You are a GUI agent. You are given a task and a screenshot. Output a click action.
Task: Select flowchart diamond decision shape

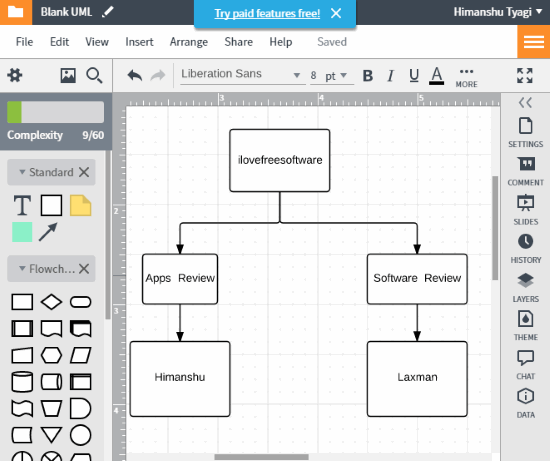pos(52,302)
